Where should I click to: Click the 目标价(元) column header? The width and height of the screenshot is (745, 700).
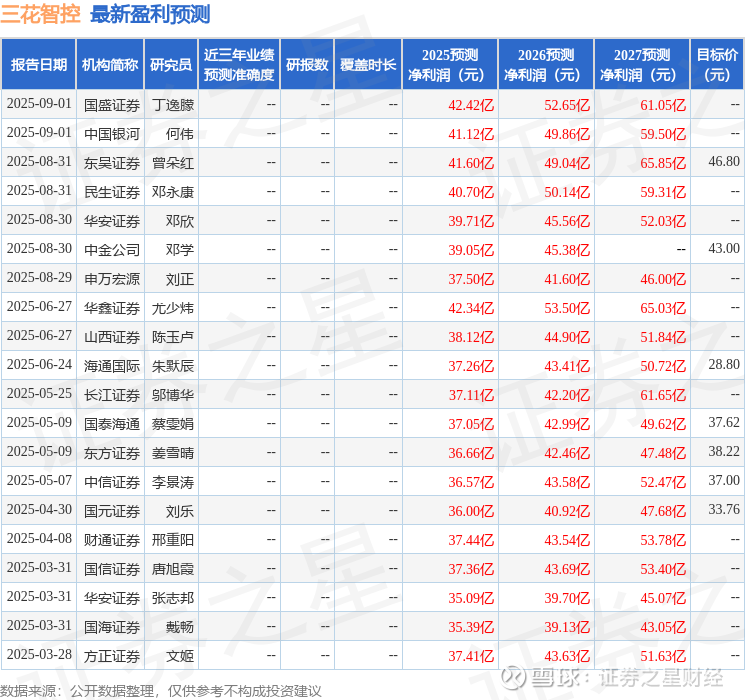(x=717, y=65)
